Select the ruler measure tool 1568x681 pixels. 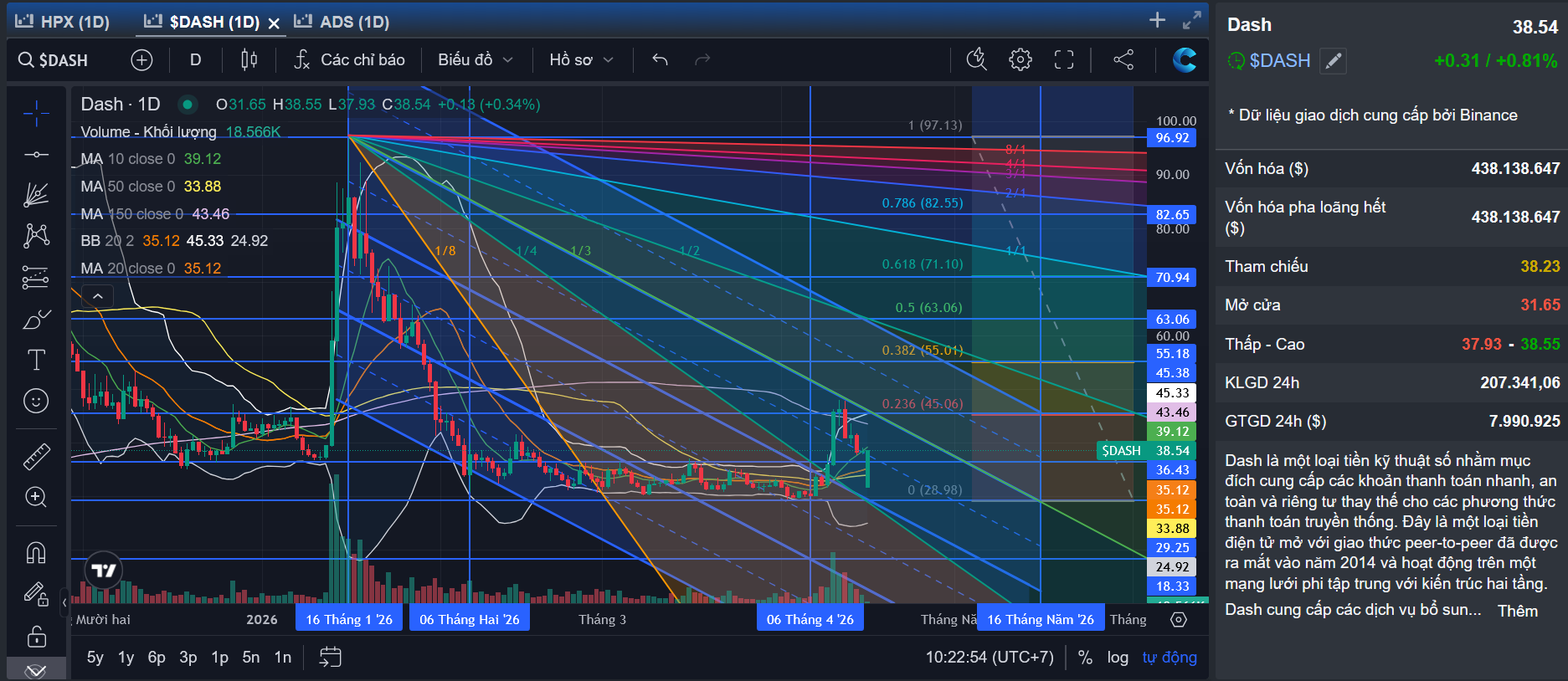pos(36,457)
